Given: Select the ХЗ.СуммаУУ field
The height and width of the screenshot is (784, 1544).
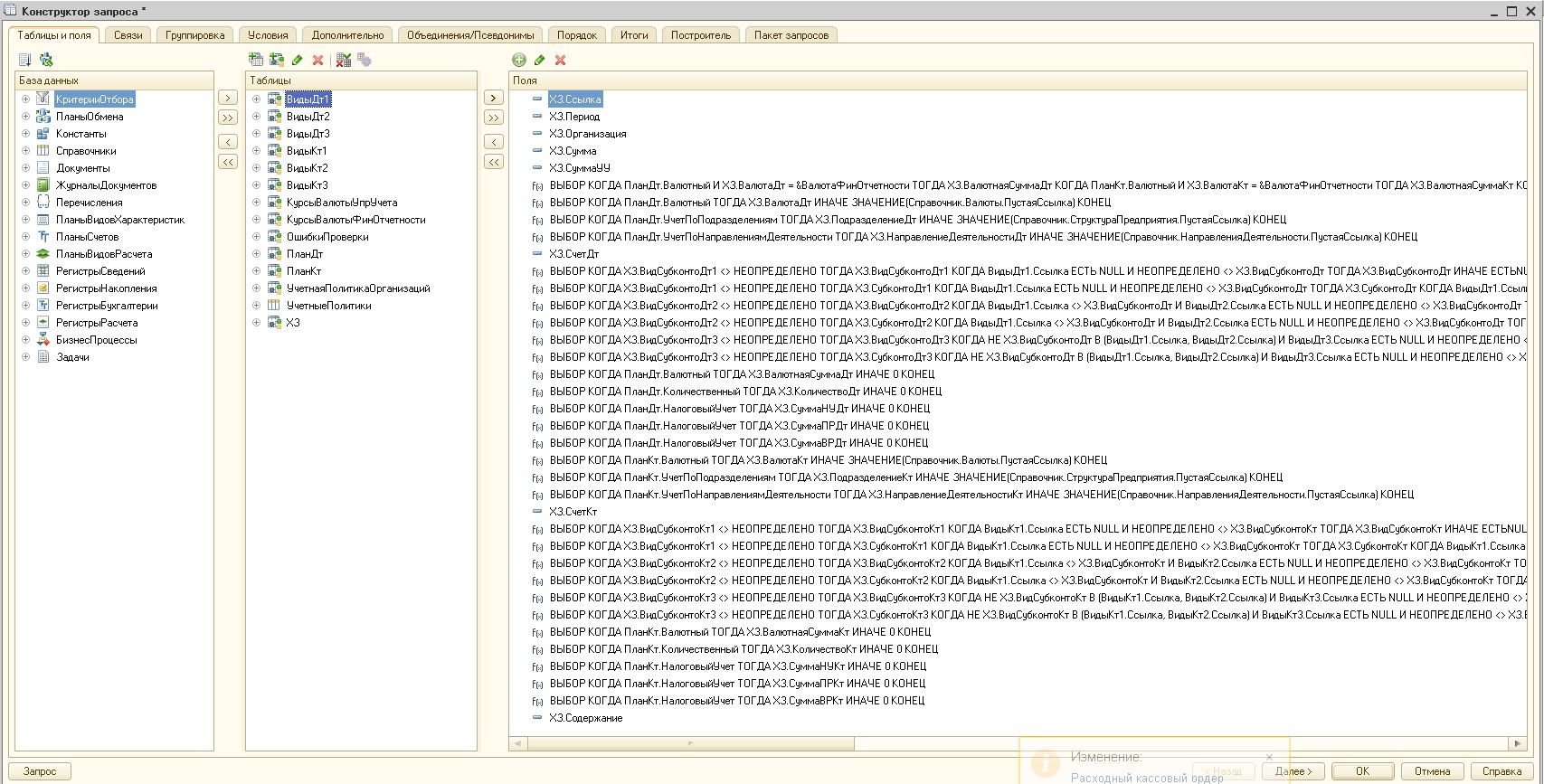Looking at the screenshot, I should [x=579, y=167].
